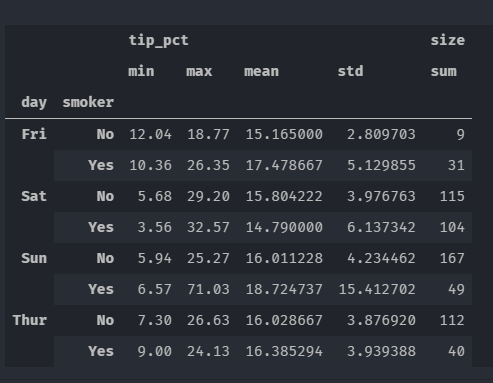
Task: Click the max column header
Action: pyautogui.click(x=199, y=71)
